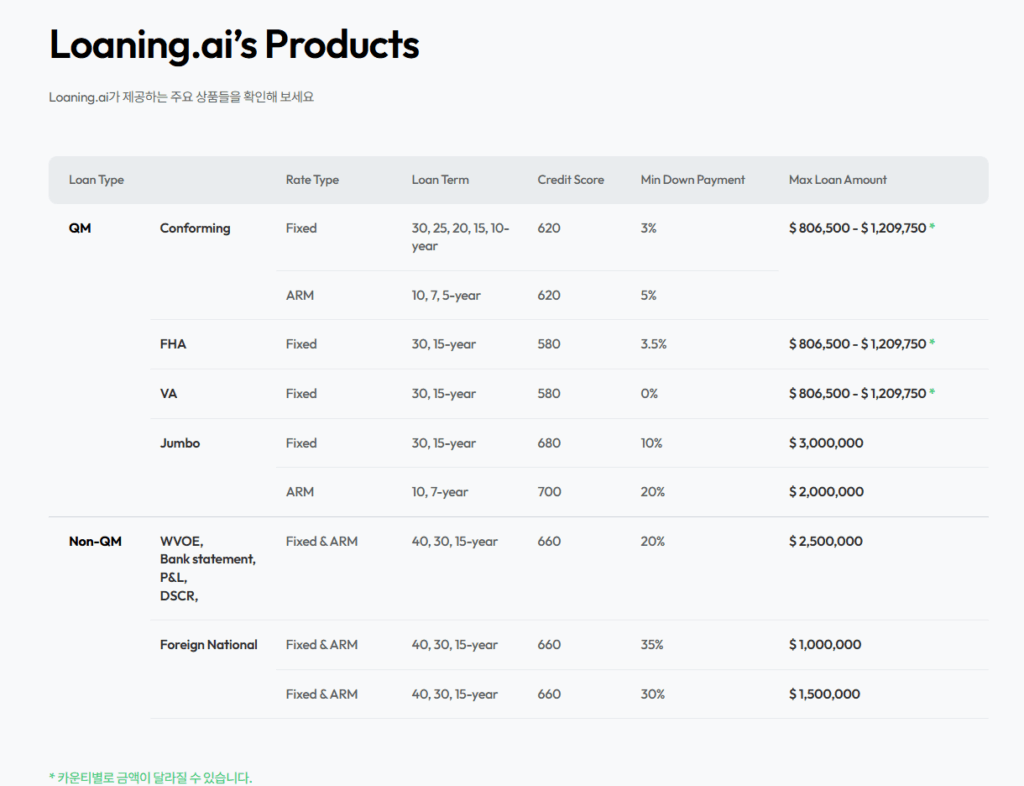The width and height of the screenshot is (1024, 786).
Task: Click the "3%" minimum down payment
Action: (x=648, y=228)
